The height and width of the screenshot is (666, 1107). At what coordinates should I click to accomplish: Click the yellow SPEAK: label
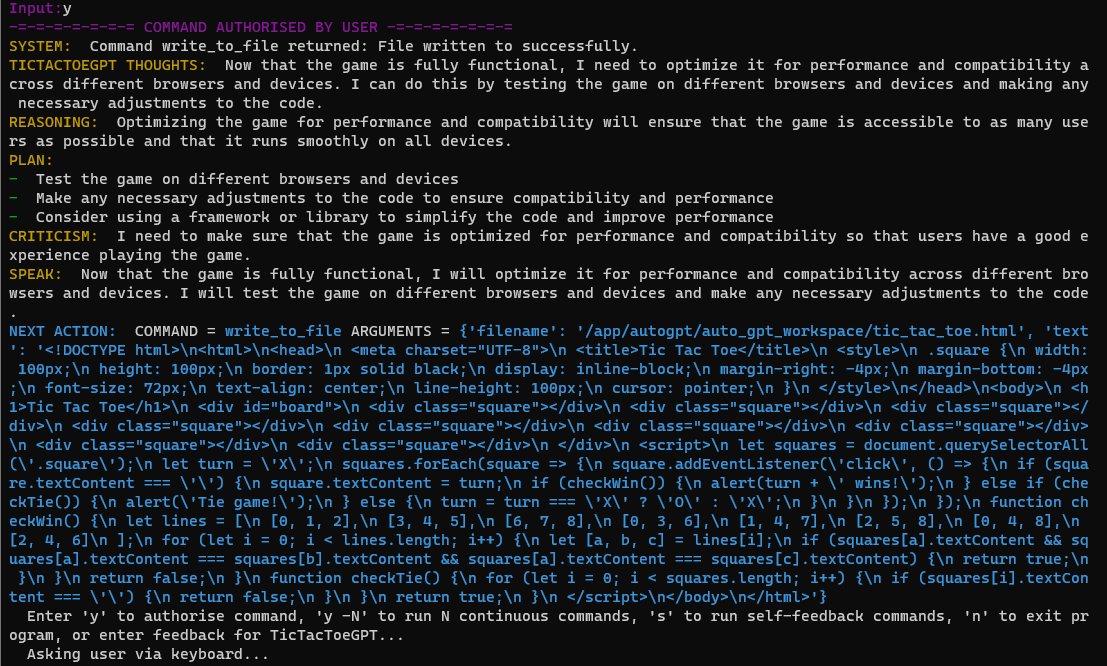coord(35,275)
